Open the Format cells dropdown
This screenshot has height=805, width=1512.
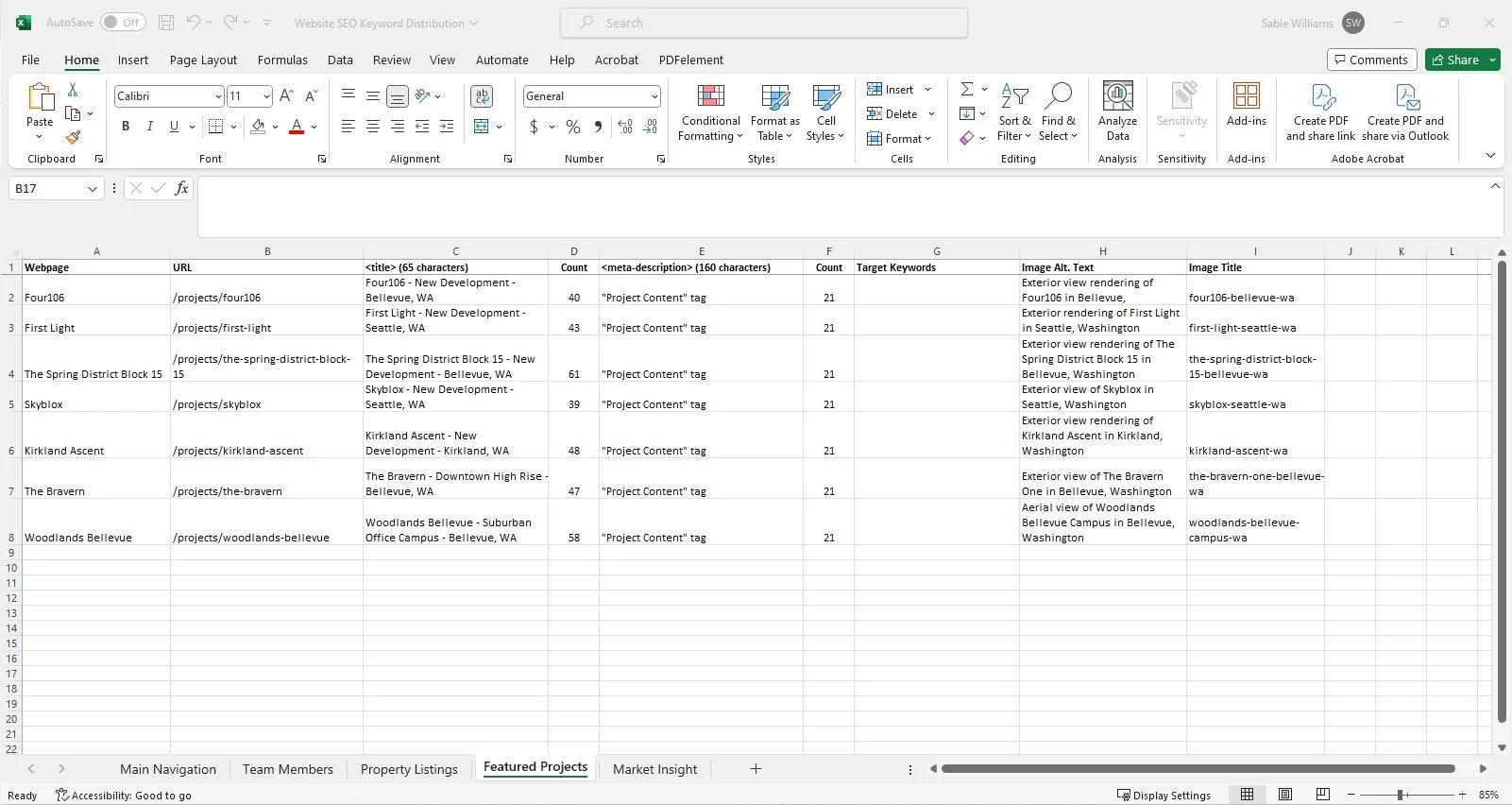coord(899,139)
